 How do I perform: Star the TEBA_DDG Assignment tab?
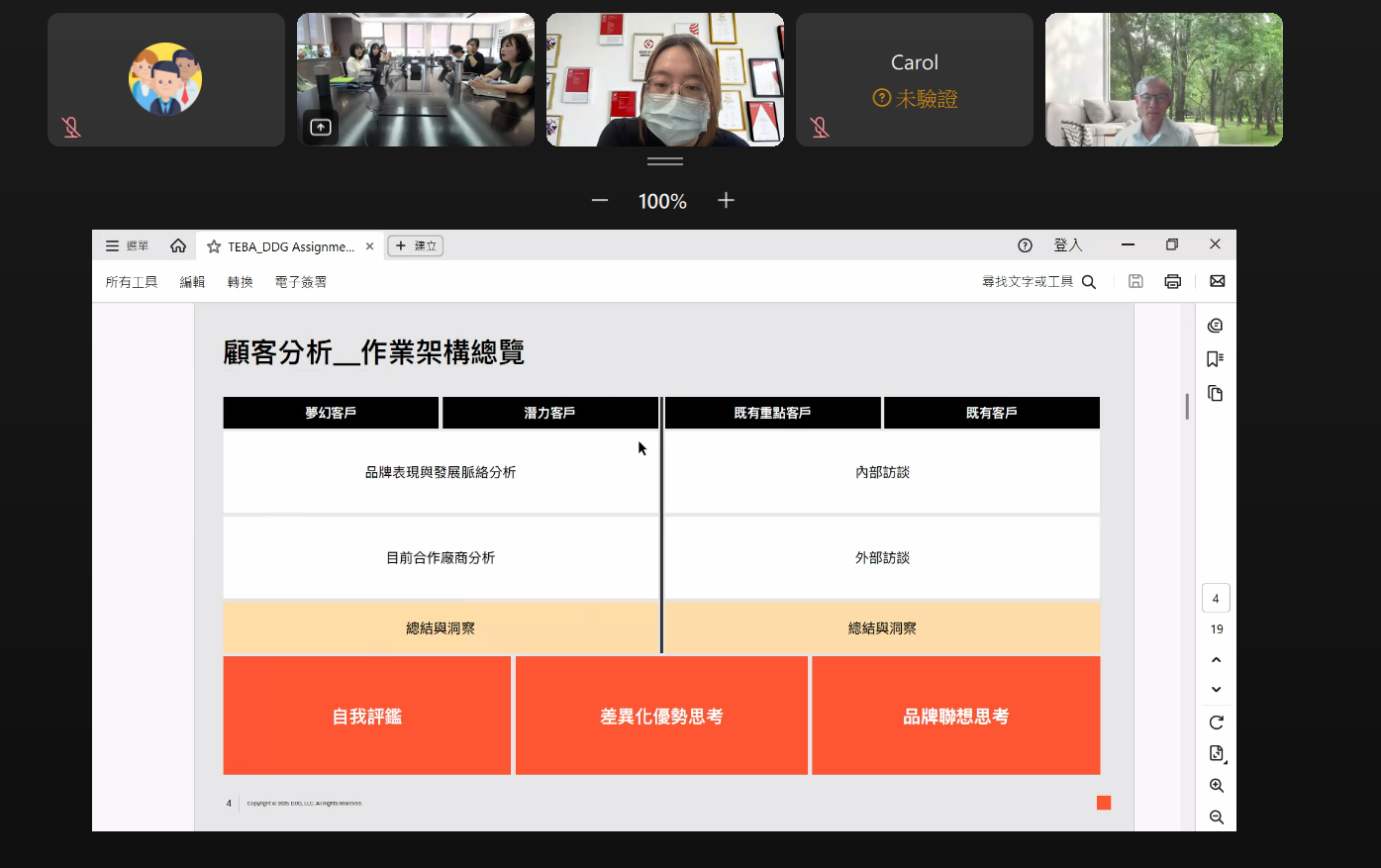coord(214,246)
